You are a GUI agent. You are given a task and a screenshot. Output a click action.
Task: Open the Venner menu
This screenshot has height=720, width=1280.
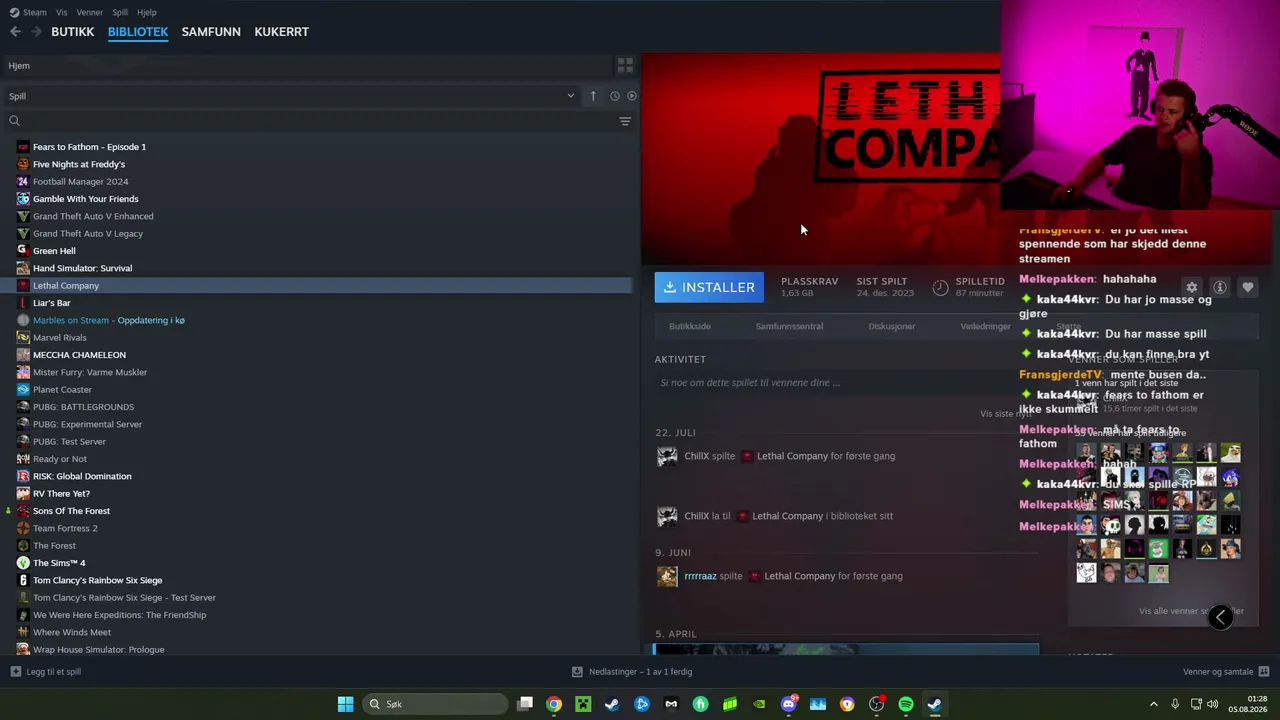coord(90,12)
